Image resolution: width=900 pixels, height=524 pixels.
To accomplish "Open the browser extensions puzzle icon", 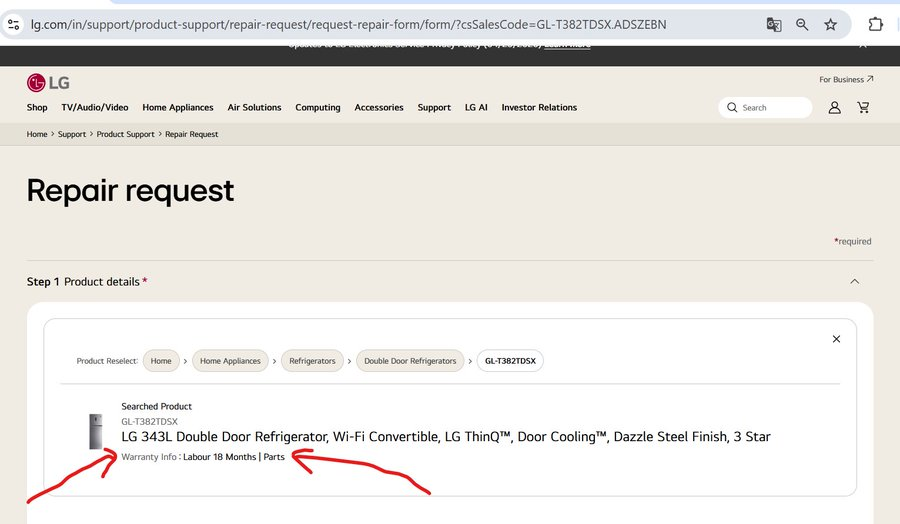I will [875, 24].
